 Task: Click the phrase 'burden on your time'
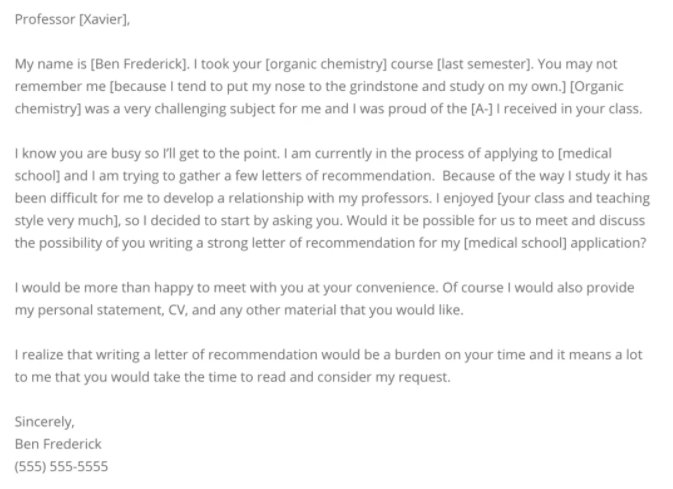click(460, 355)
